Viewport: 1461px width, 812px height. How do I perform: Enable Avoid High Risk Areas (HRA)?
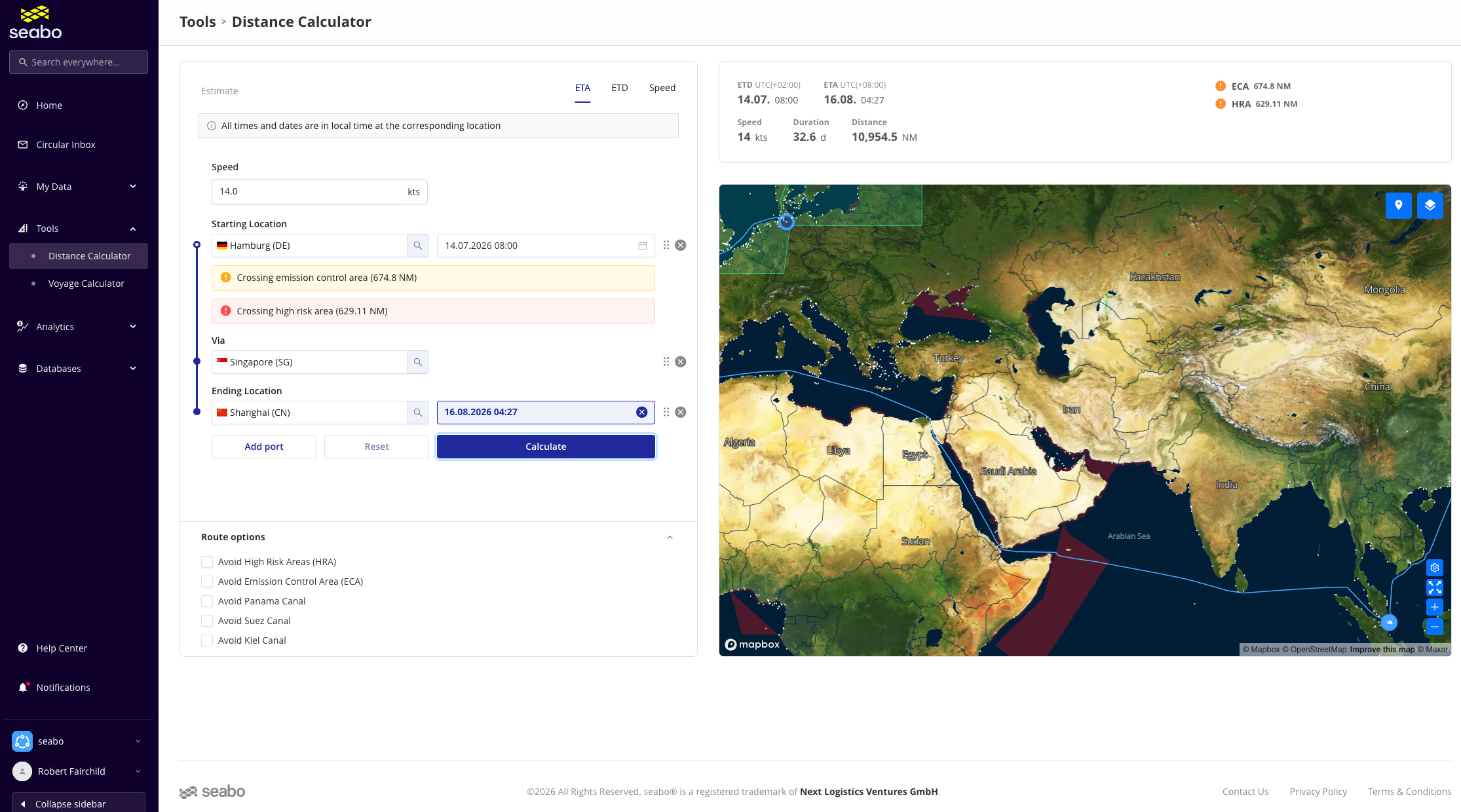click(x=207, y=562)
